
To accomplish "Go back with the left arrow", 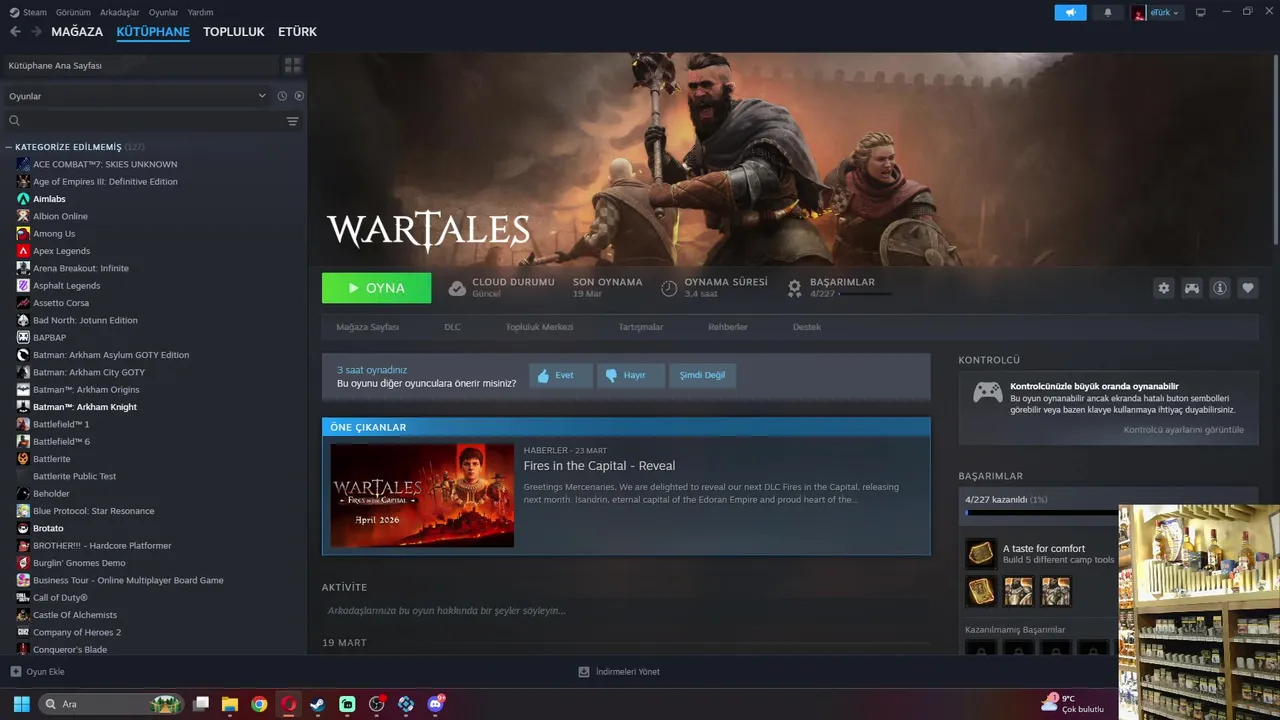I will pyautogui.click(x=15, y=32).
